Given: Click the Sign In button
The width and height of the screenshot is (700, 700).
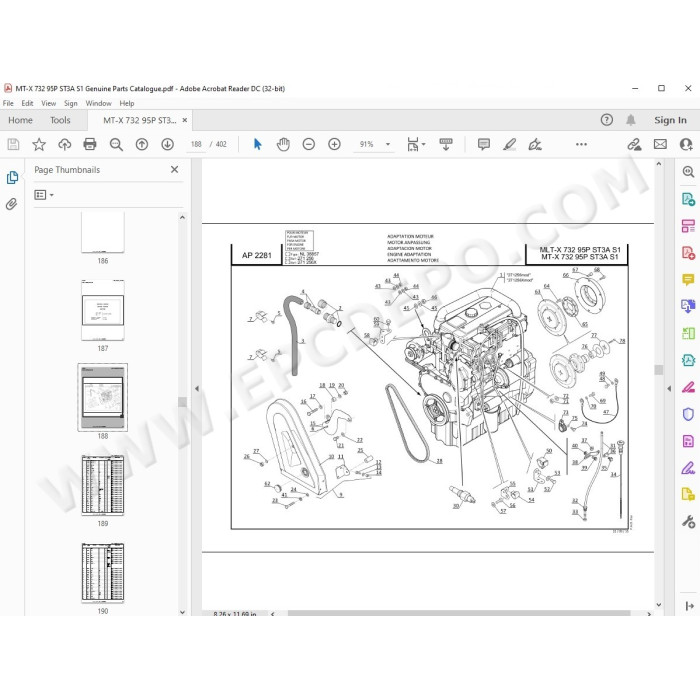Looking at the screenshot, I should (x=670, y=120).
